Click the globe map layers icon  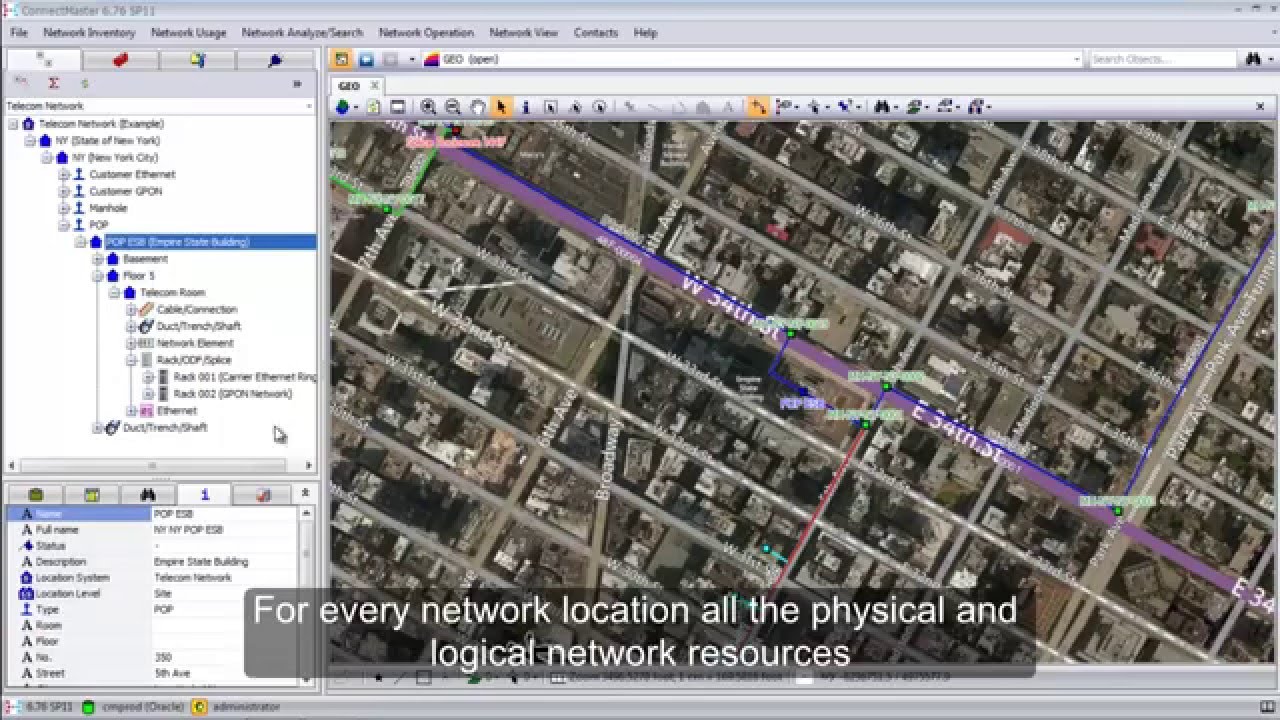point(343,107)
